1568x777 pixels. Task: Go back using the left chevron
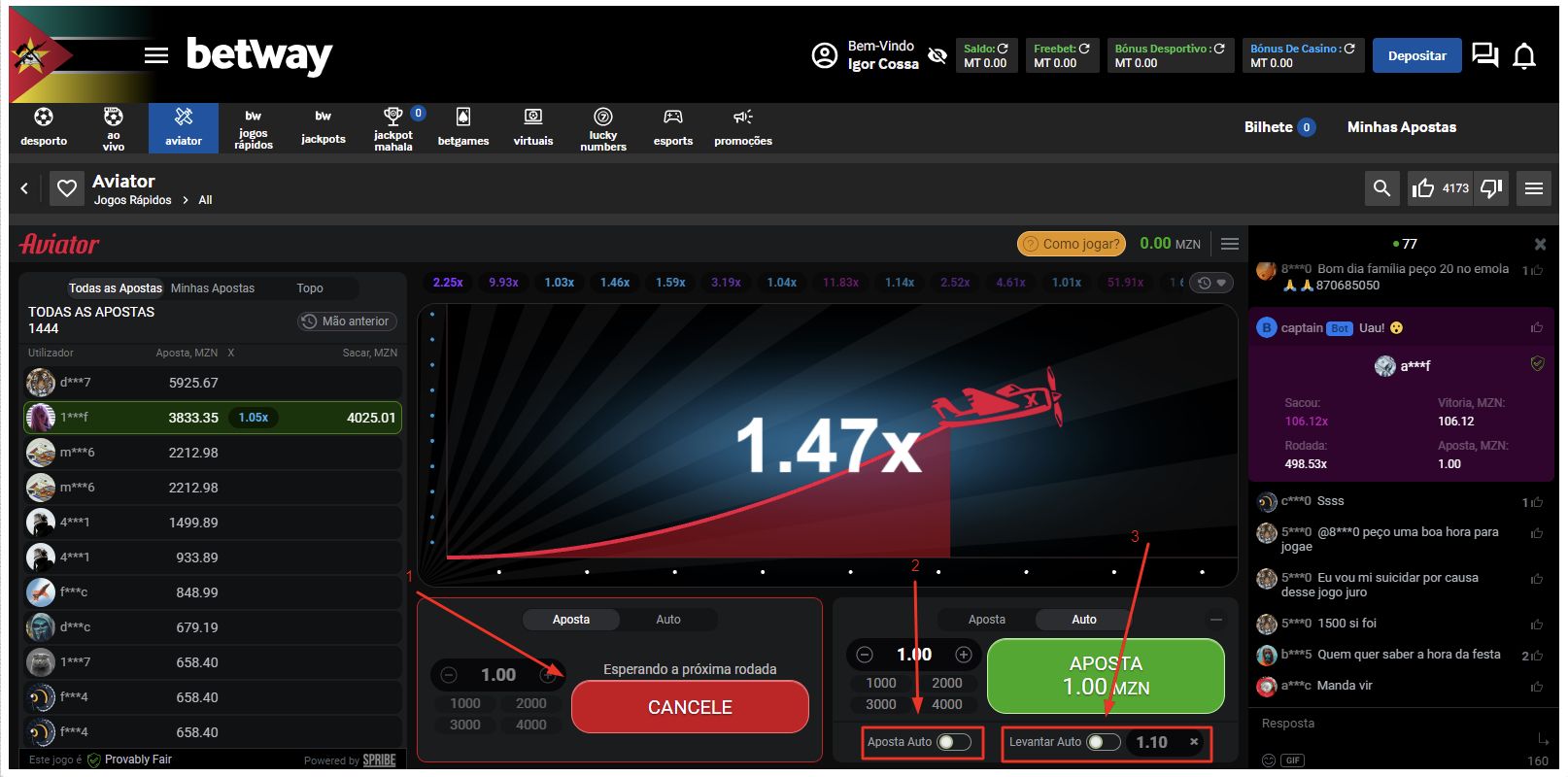pyautogui.click(x=25, y=188)
